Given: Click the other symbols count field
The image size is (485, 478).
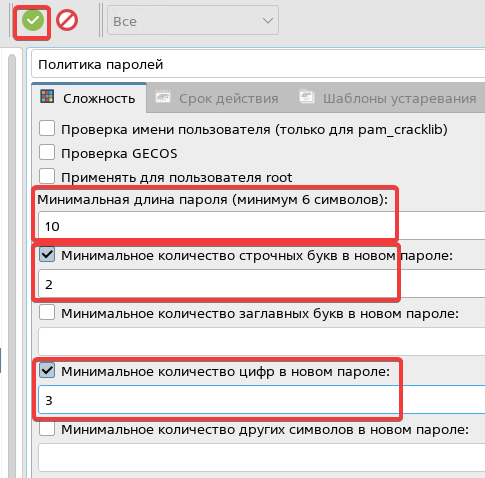Looking at the screenshot, I should (262, 457).
